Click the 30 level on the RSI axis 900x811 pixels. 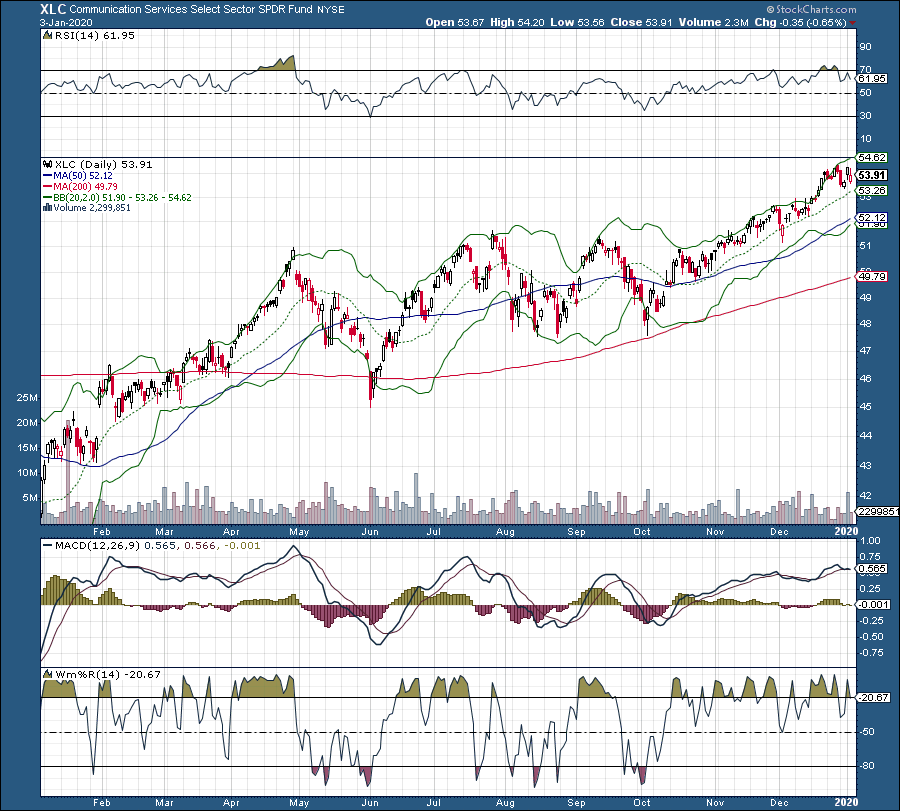pyautogui.click(x=865, y=116)
